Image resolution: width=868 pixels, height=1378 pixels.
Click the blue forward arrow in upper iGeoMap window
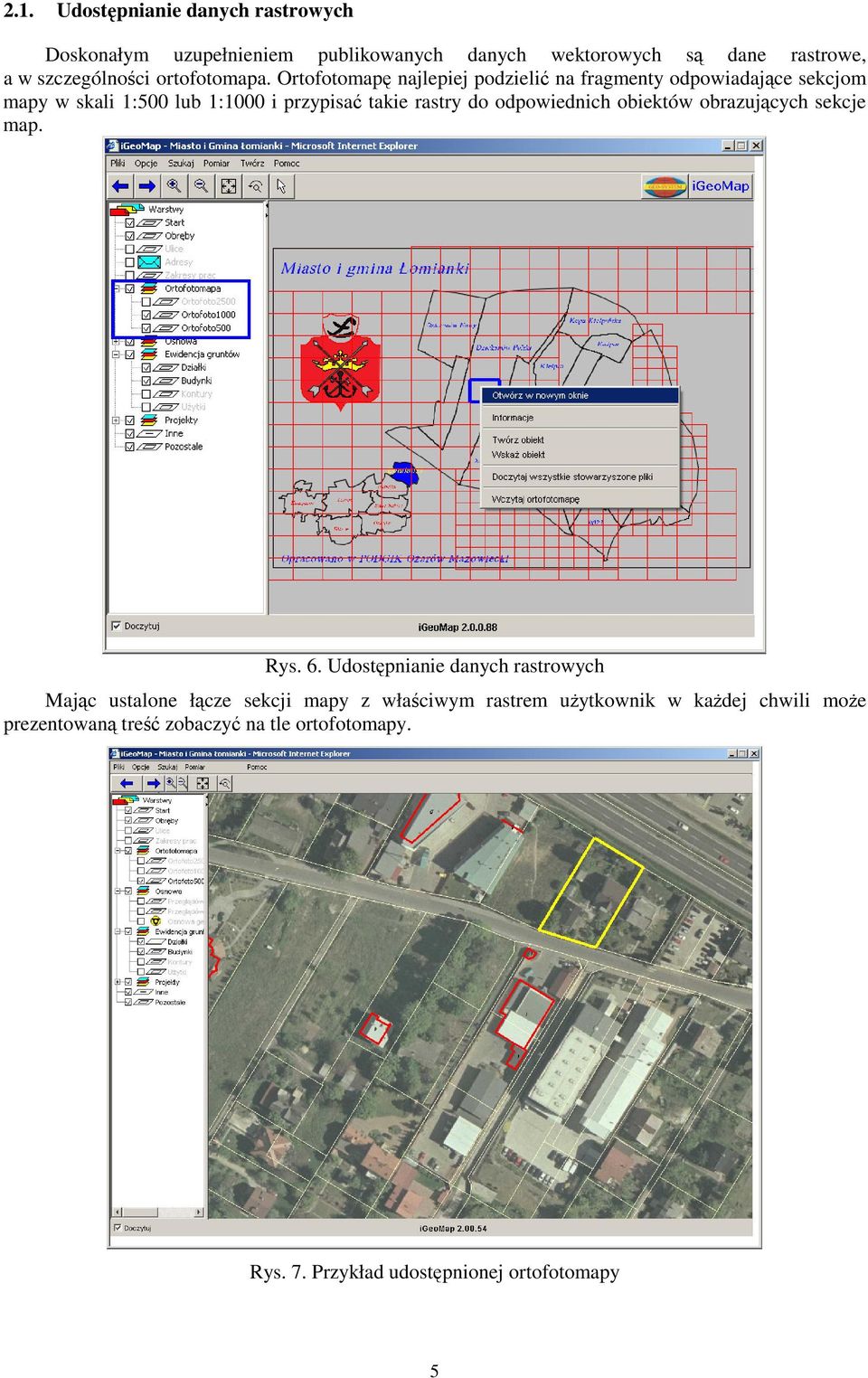(146, 186)
